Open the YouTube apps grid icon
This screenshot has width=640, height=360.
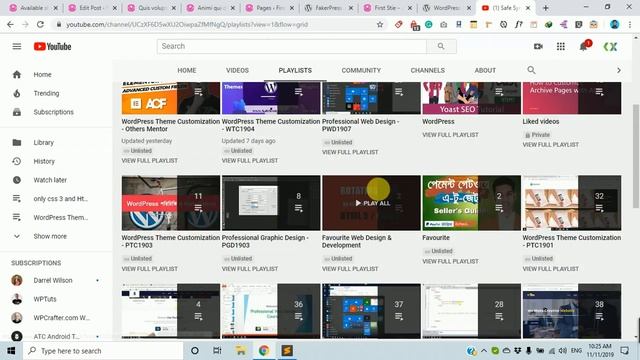(x=561, y=47)
